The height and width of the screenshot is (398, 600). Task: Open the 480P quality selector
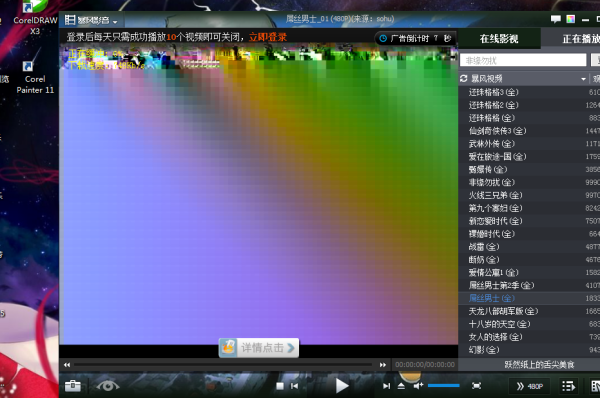click(x=530, y=386)
